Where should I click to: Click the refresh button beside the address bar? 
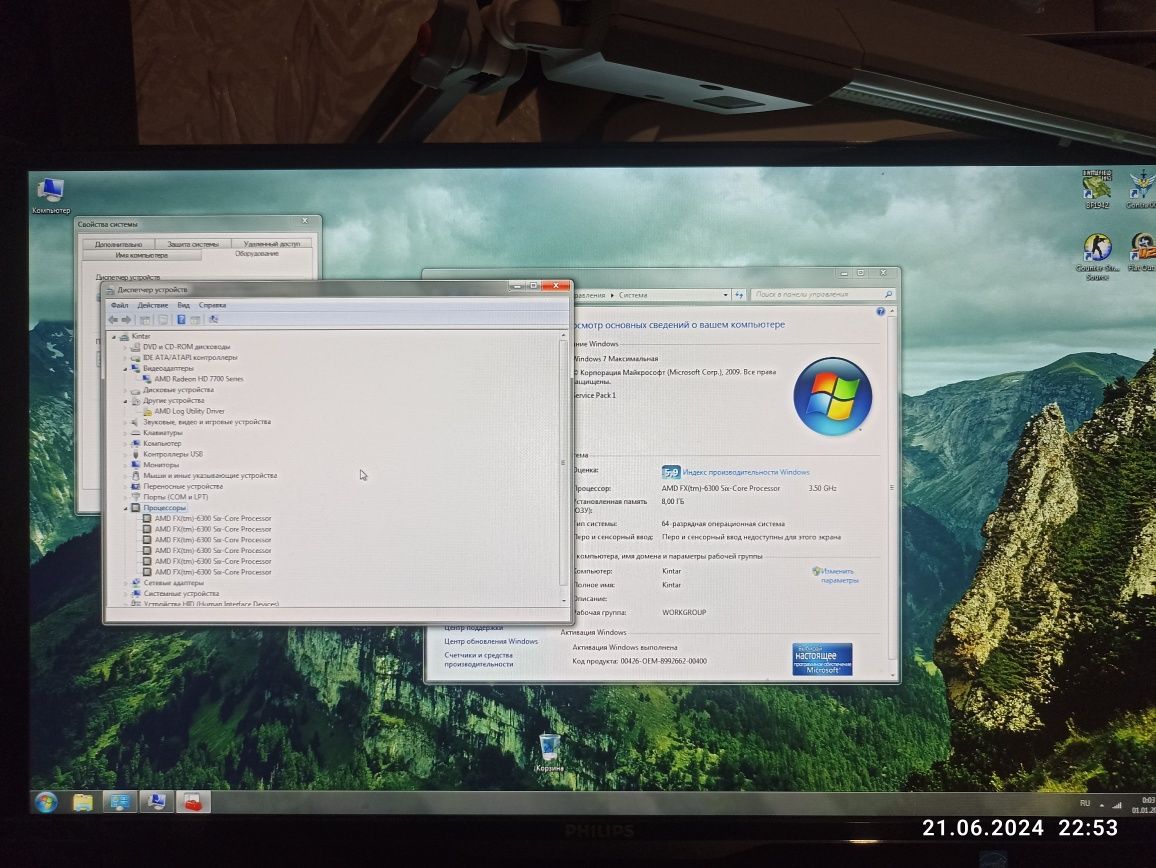pos(739,295)
